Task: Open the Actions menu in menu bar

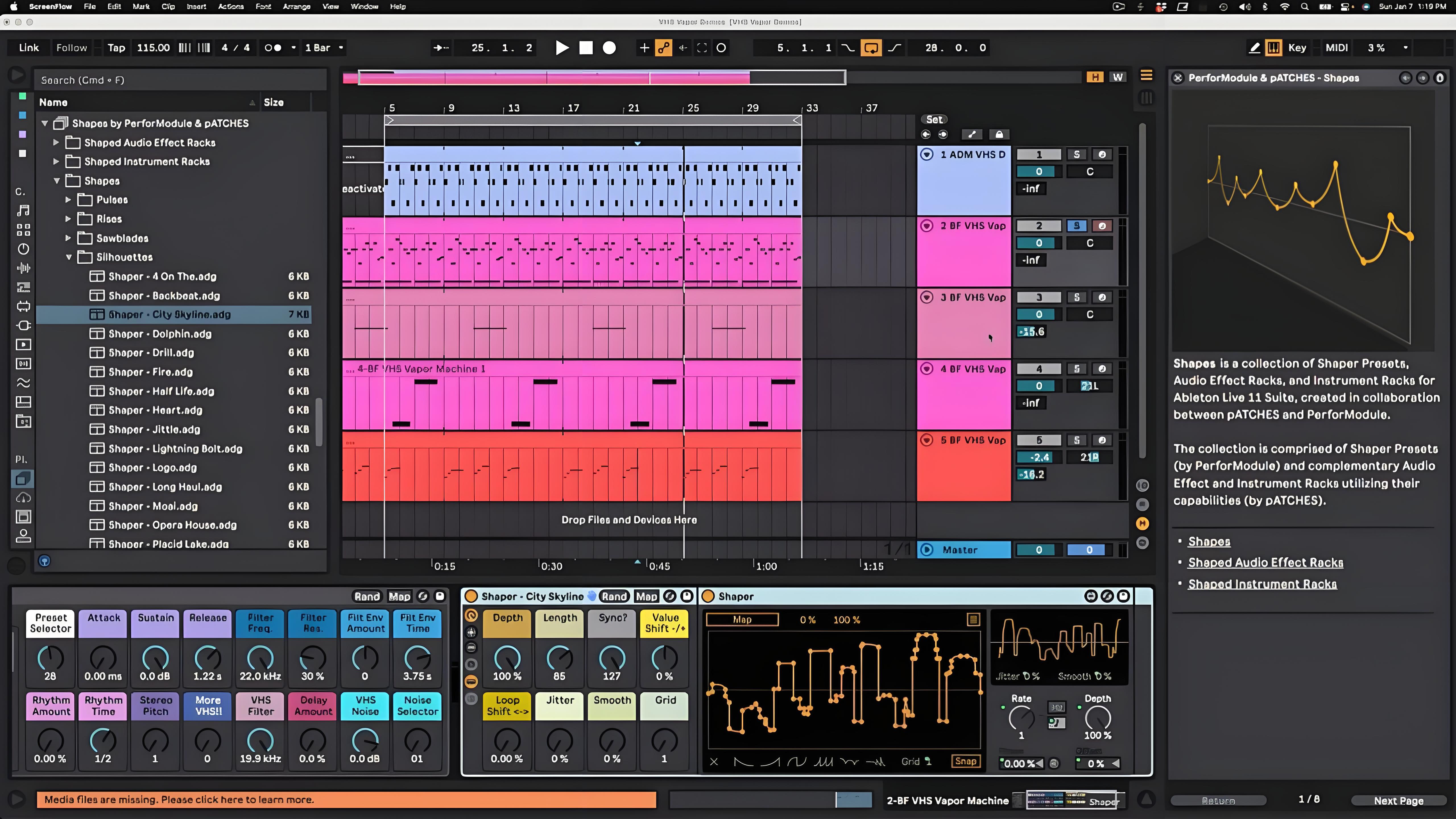Action: click(x=231, y=7)
